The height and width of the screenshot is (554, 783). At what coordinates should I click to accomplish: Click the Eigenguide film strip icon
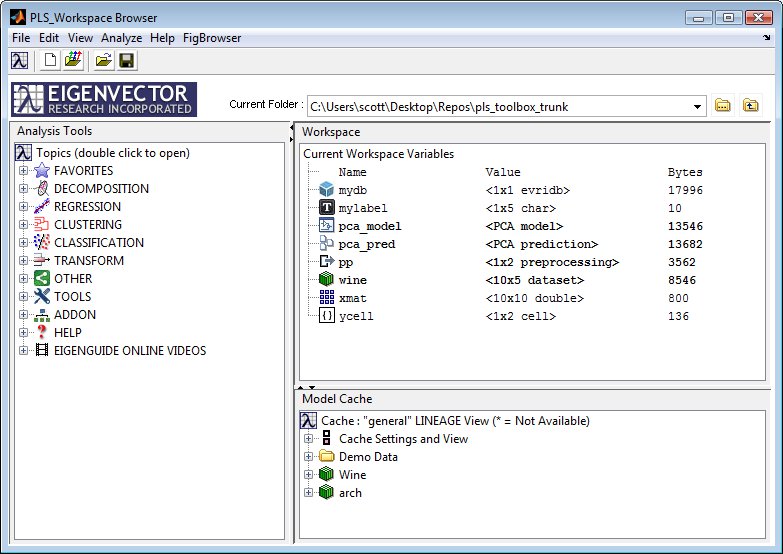click(42, 350)
